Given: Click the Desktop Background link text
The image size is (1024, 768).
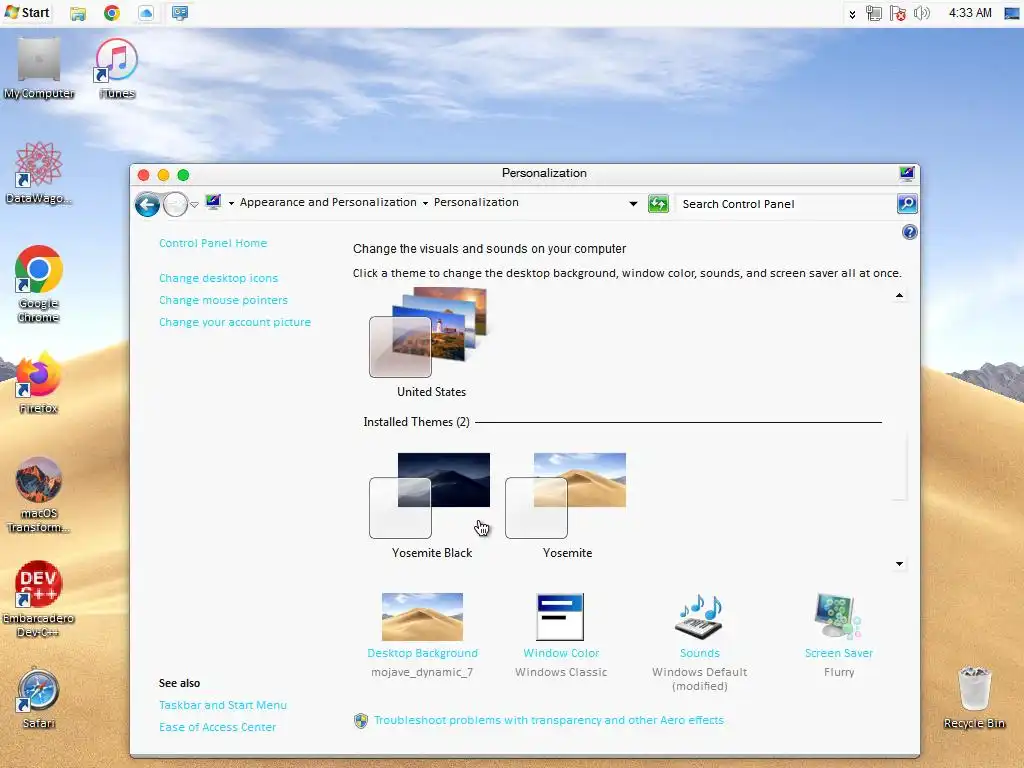Looking at the screenshot, I should click(x=423, y=653).
